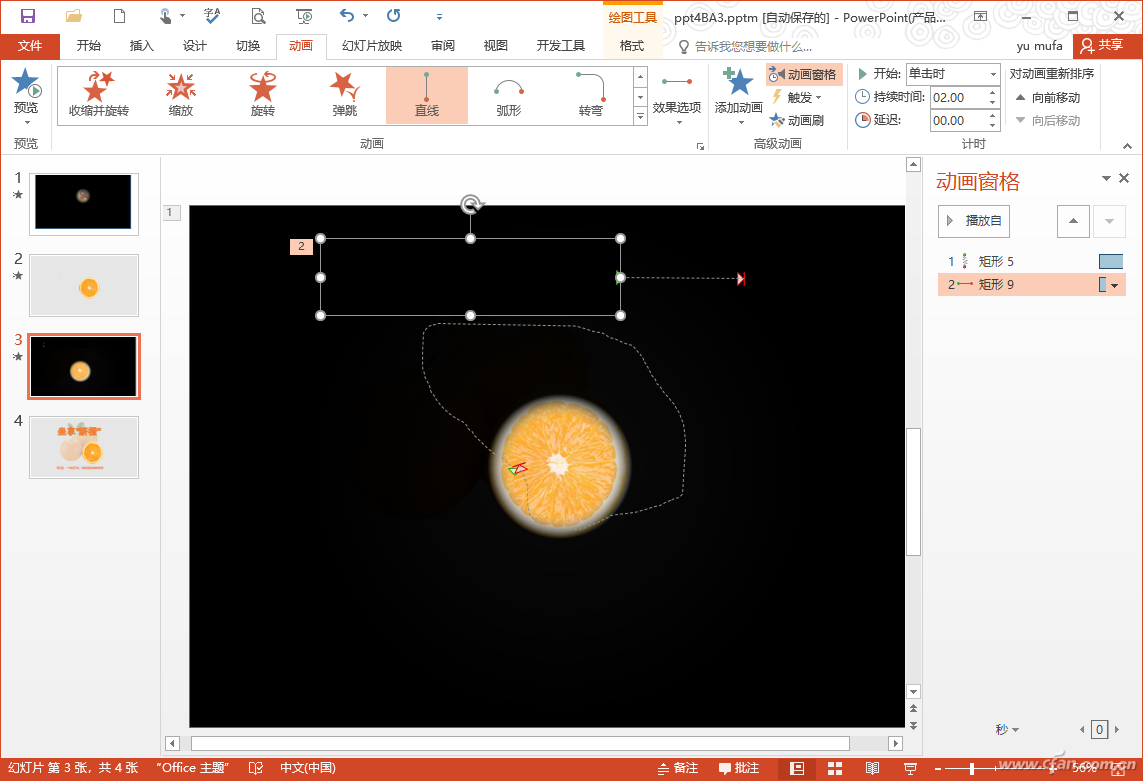1143x781 pixels.
Task: Switch to the 开发工具 ribbon tab
Action: 561,45
